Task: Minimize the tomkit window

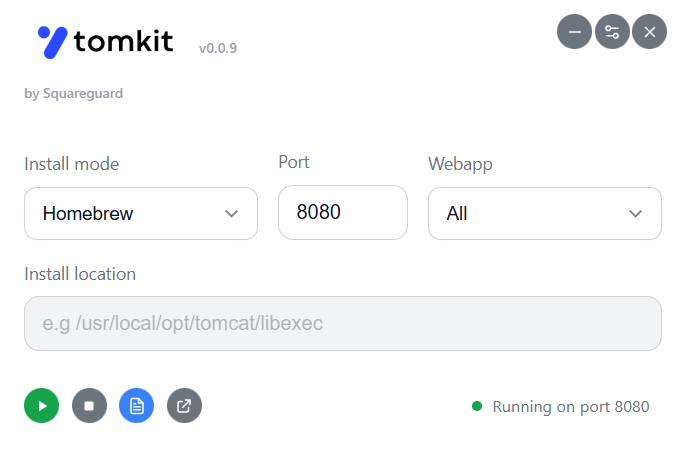Action: 574,32
